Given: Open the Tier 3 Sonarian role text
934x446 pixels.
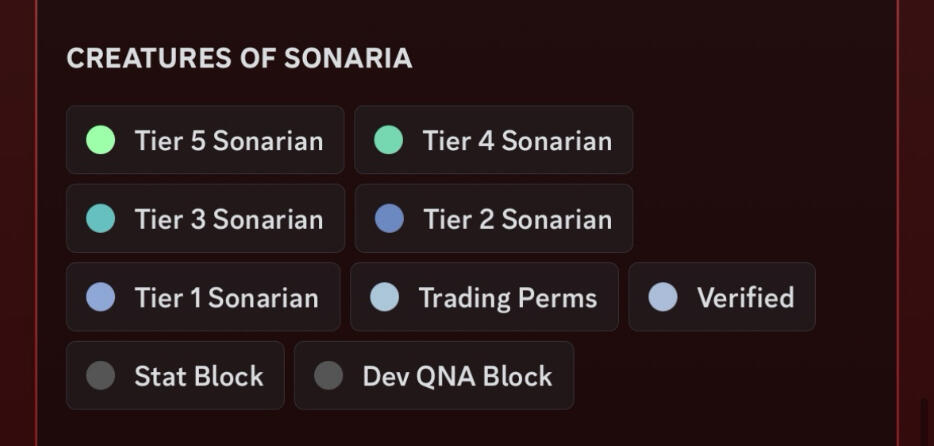Looking at the screenshot, I should coord(228,219).
